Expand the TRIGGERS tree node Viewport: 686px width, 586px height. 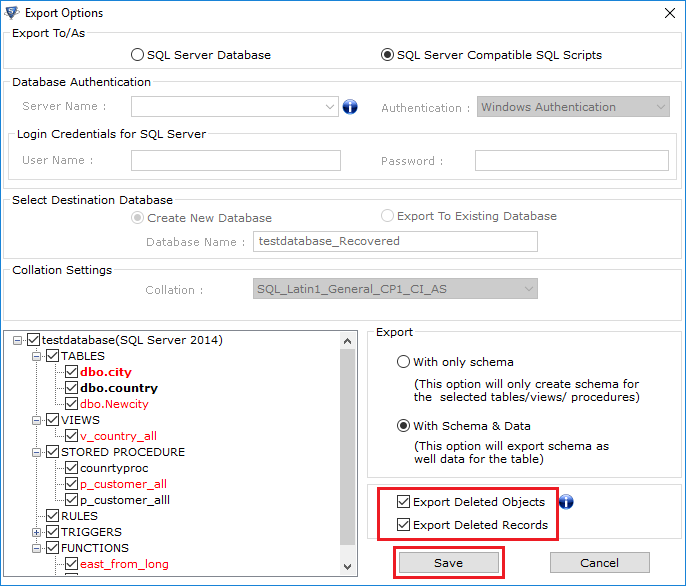point(37,532)
